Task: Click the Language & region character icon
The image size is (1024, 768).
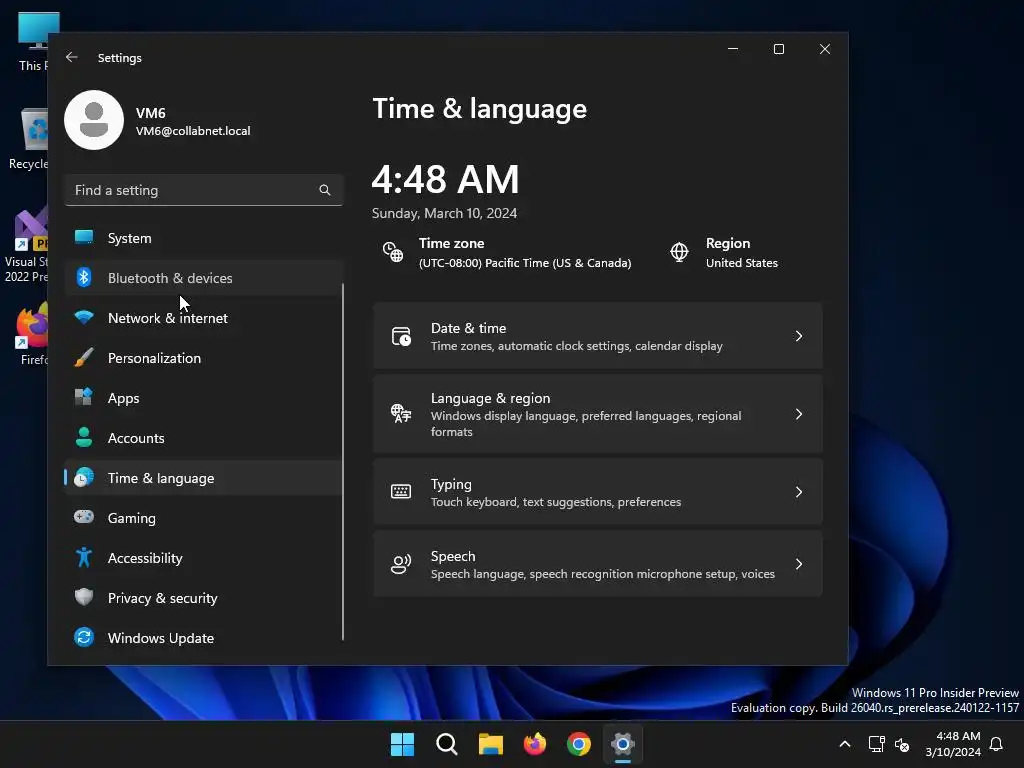Action: point(401,413)
